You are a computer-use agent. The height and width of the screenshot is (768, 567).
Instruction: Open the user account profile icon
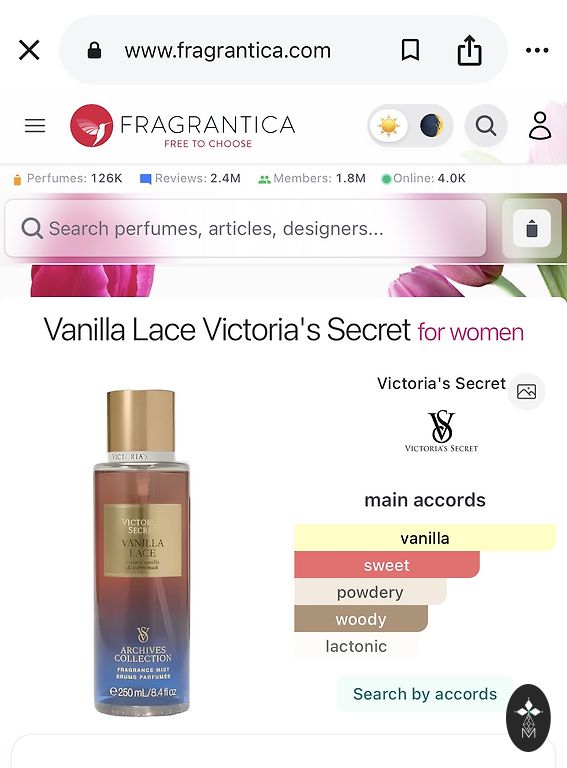[540, 126]
